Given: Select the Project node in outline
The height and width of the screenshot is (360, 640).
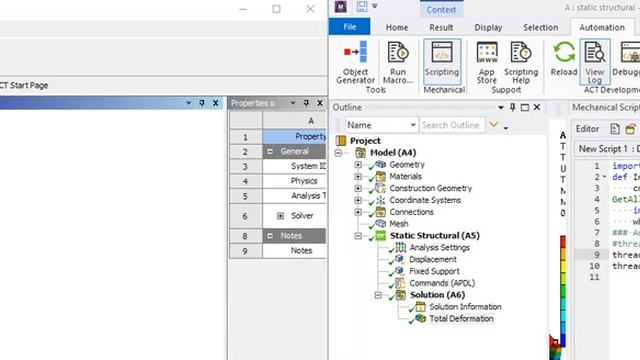Looking at the screenshot, I should coord(365,141).
